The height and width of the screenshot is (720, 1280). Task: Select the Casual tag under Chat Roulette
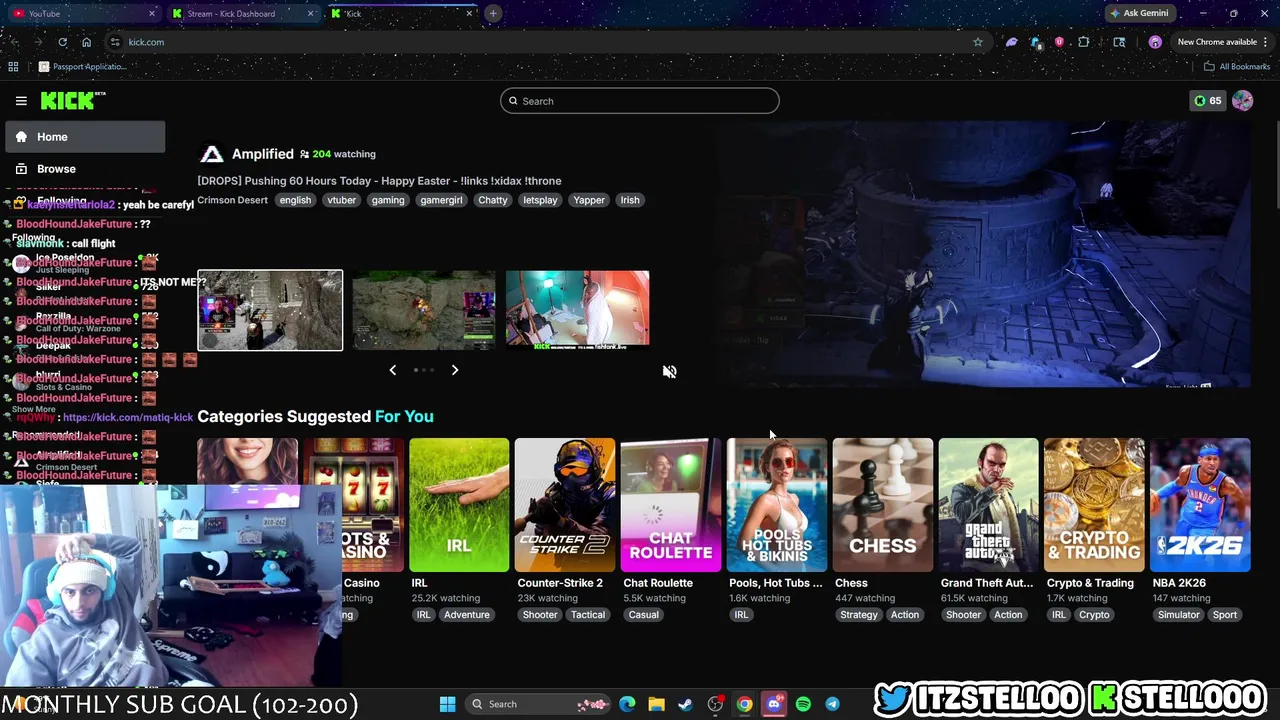pos(644,615)
